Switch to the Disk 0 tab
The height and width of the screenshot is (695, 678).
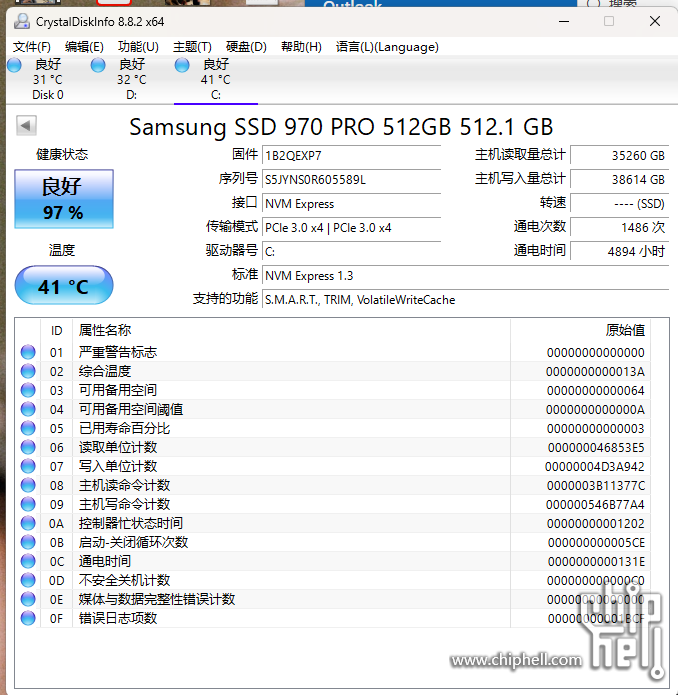pyautogui.click(x=48, y=79)
